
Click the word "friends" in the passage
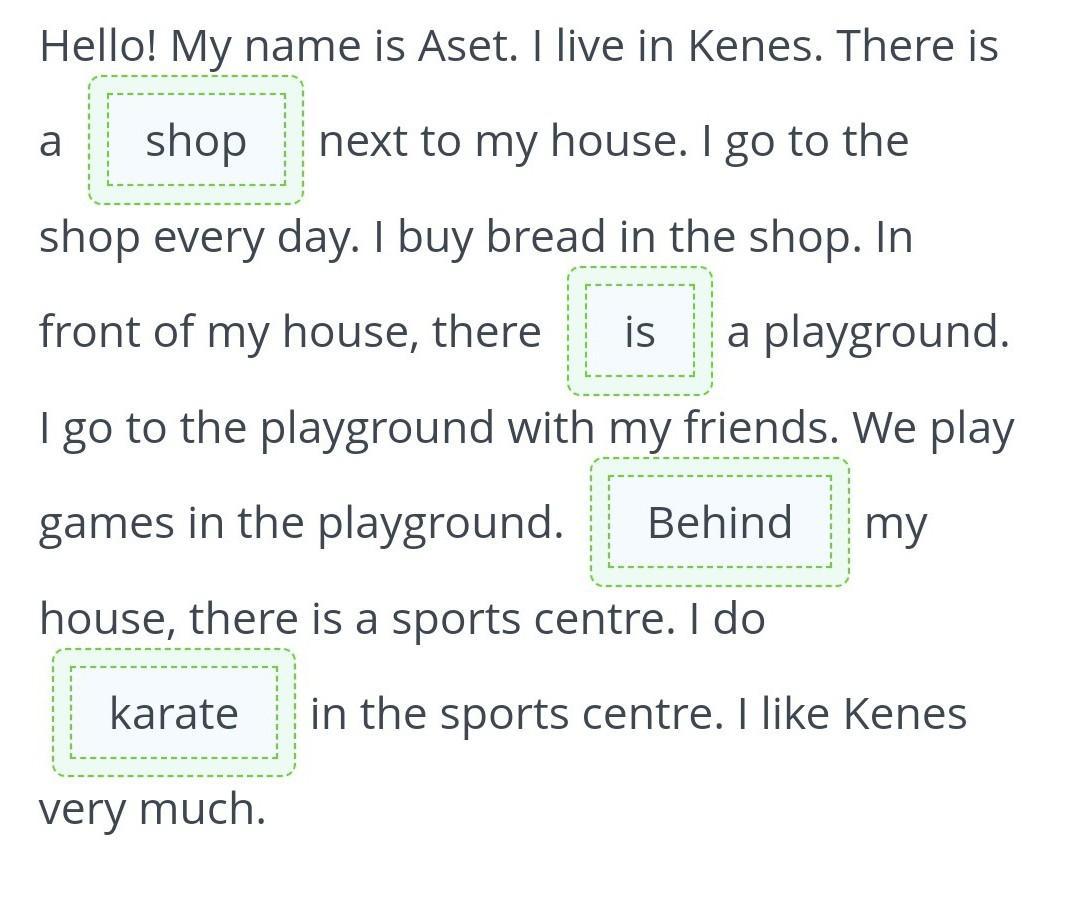click(x=761, y=428)
